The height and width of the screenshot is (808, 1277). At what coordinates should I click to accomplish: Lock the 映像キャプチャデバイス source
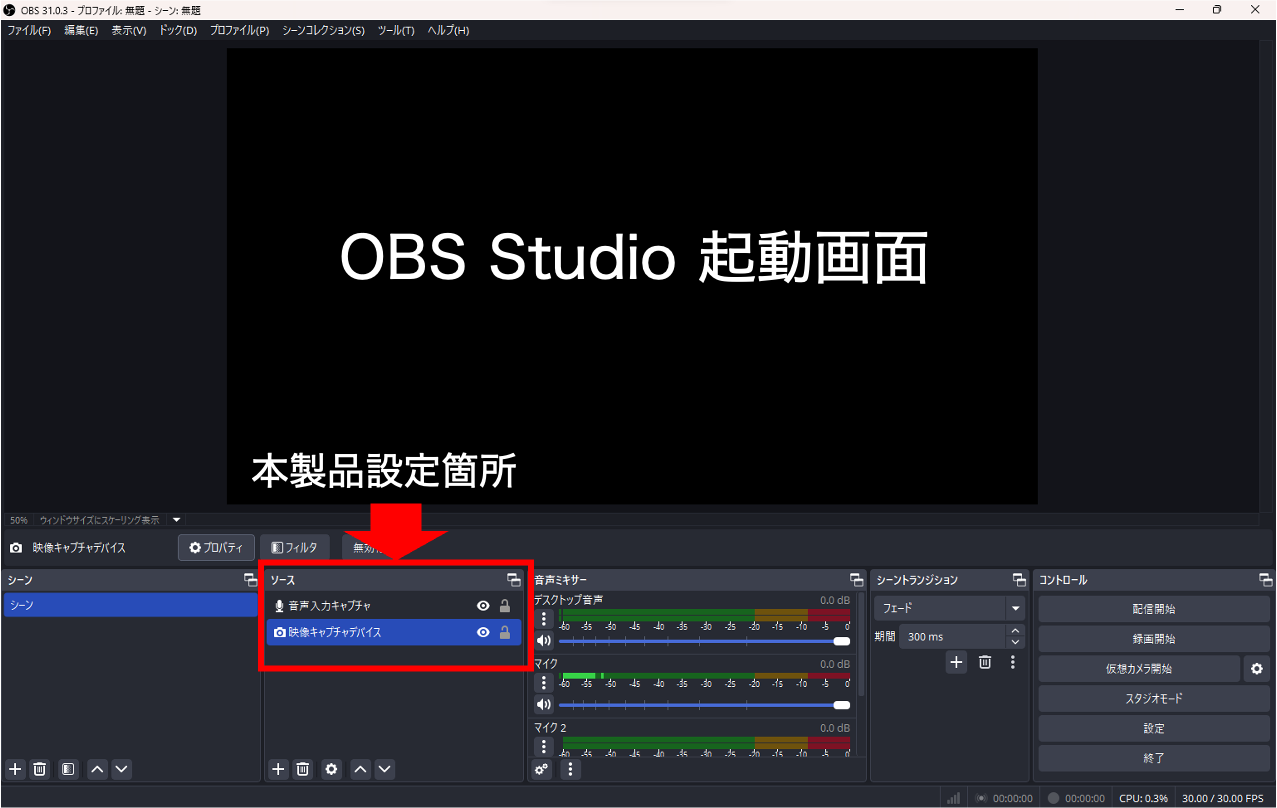[505, 632]
